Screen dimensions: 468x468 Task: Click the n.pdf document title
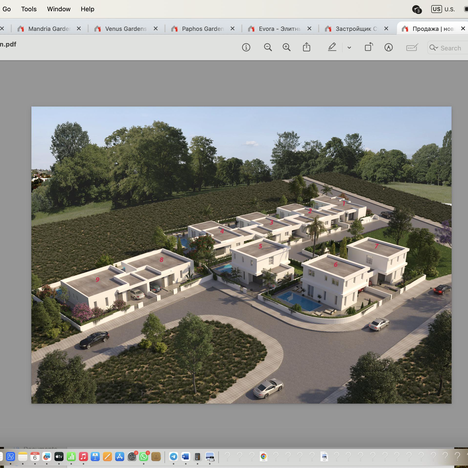coord(8,44)
